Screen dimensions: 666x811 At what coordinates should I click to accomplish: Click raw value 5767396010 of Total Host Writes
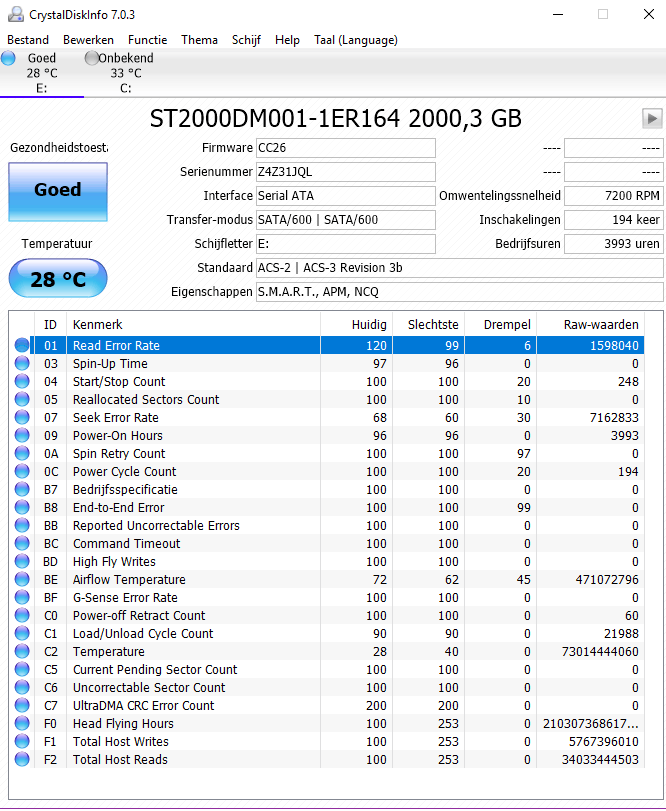604,741
